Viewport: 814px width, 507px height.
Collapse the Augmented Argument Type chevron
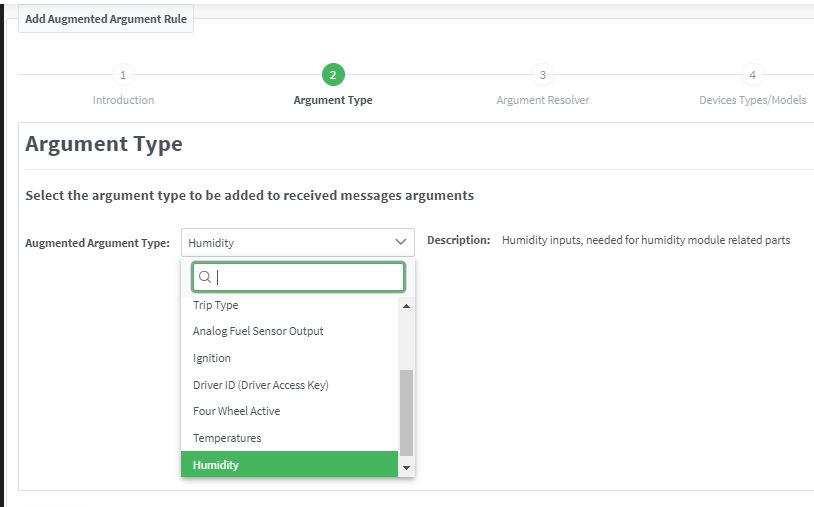400,242
